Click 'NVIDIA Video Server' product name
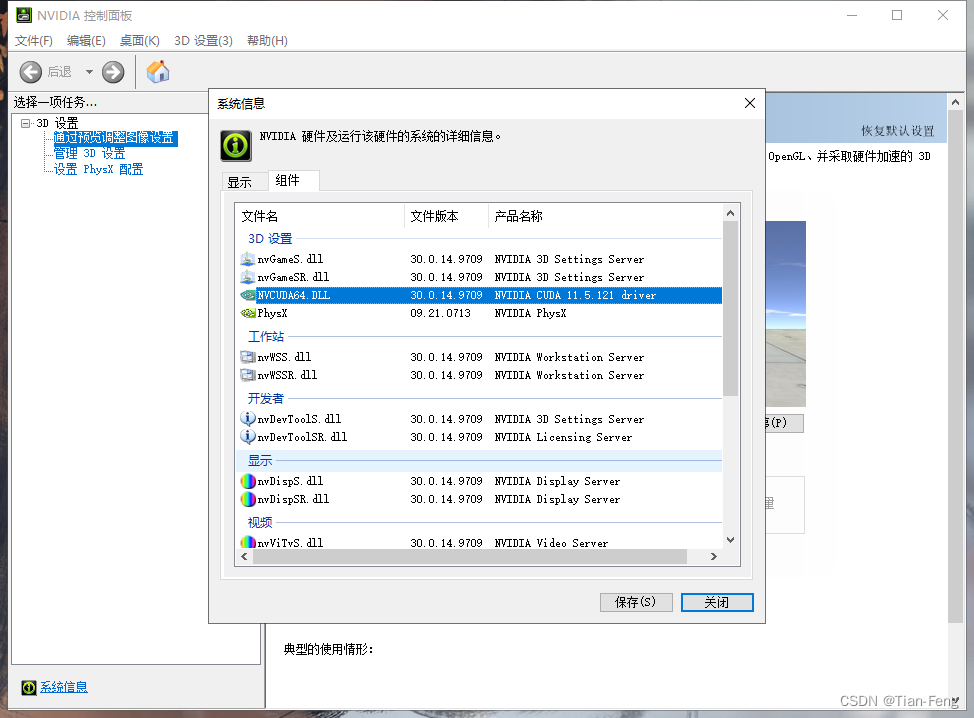The height and width of the screenshot is (718, 974). (551, 543)
